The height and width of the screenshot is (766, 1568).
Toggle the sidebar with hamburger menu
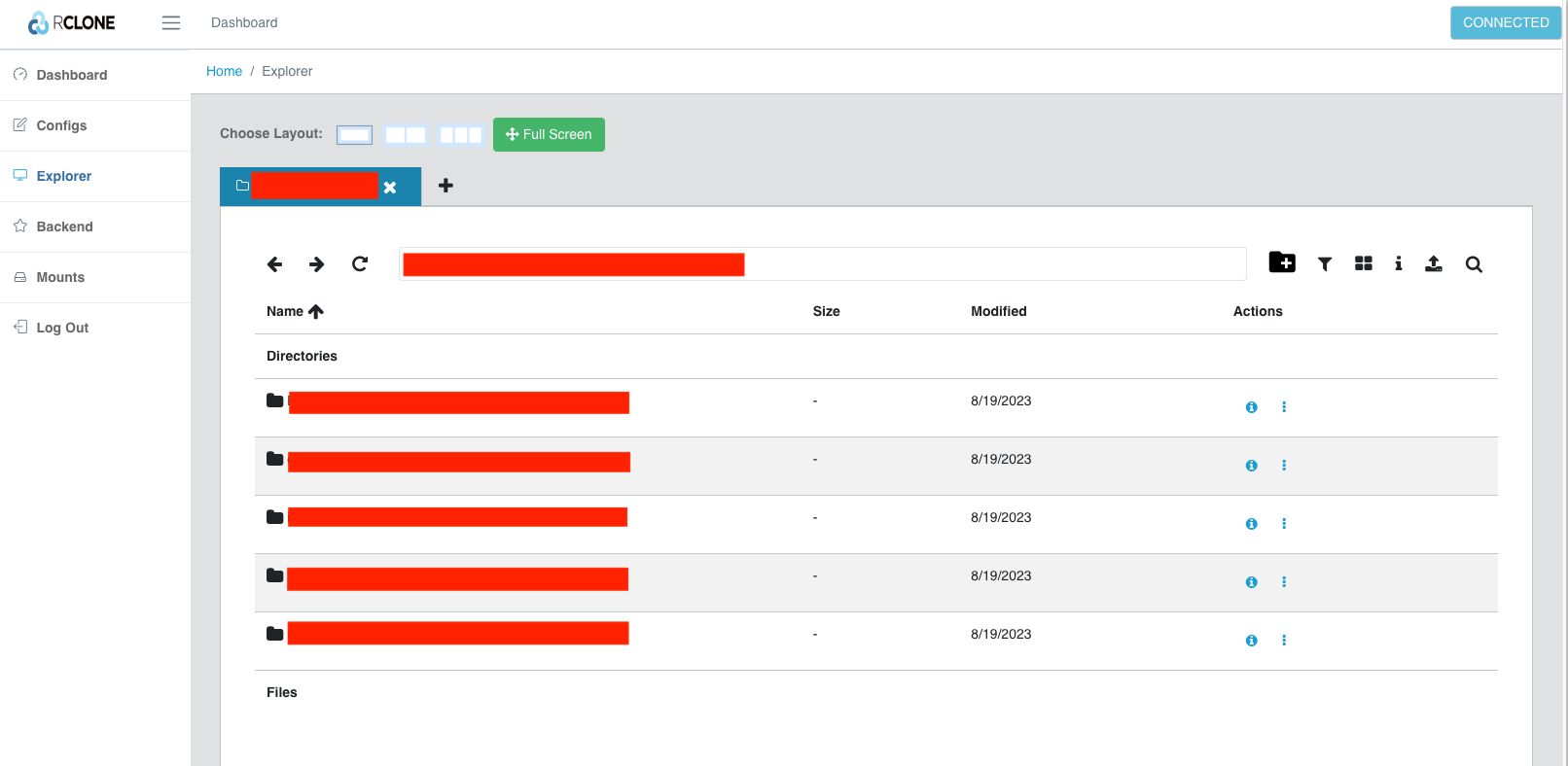[x=171, y=23]
